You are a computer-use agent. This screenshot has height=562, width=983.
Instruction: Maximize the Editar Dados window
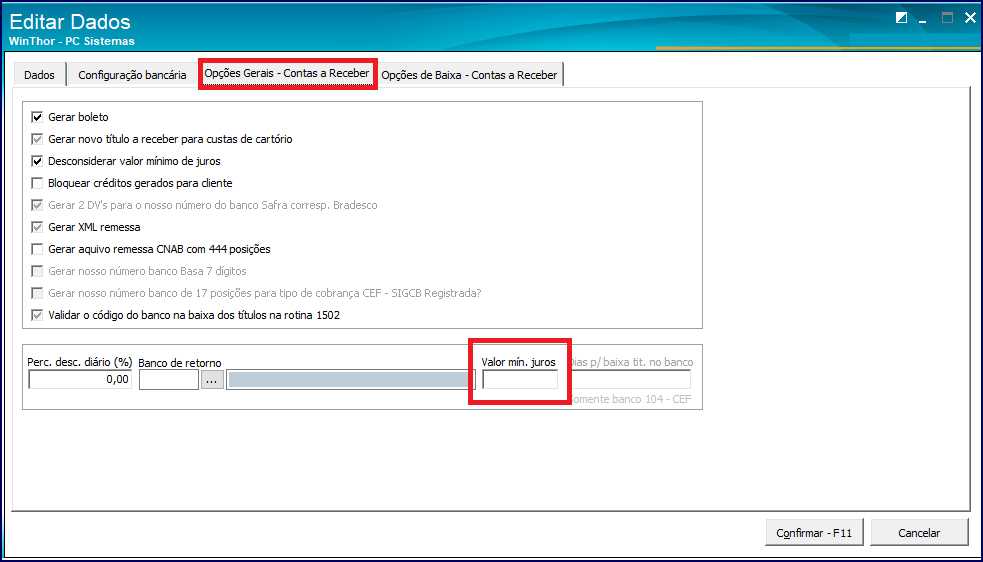pos(947,18)
